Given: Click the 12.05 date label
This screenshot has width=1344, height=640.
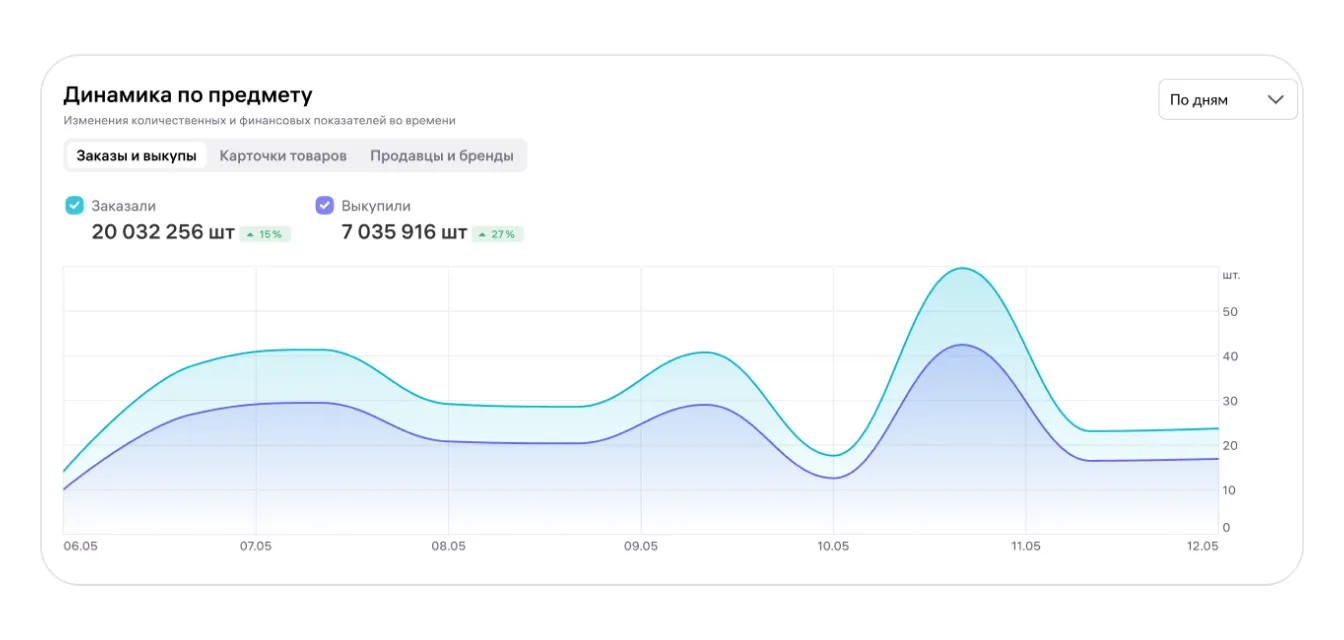Looking at the screenshot, I should (x=1203, y=546).
